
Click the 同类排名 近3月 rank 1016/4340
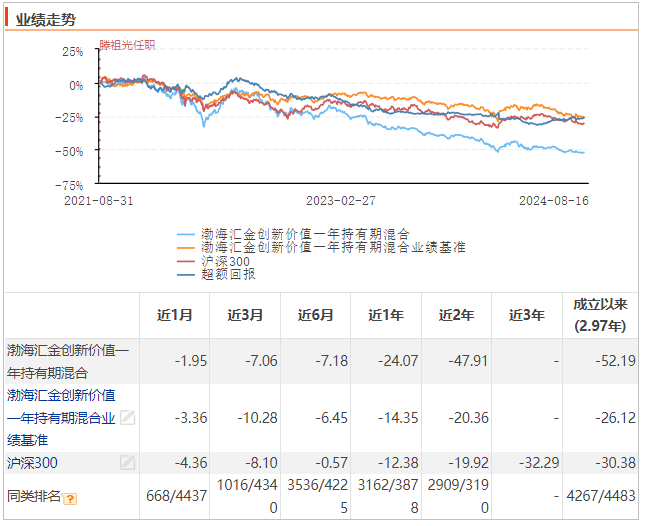pos(247,496)
